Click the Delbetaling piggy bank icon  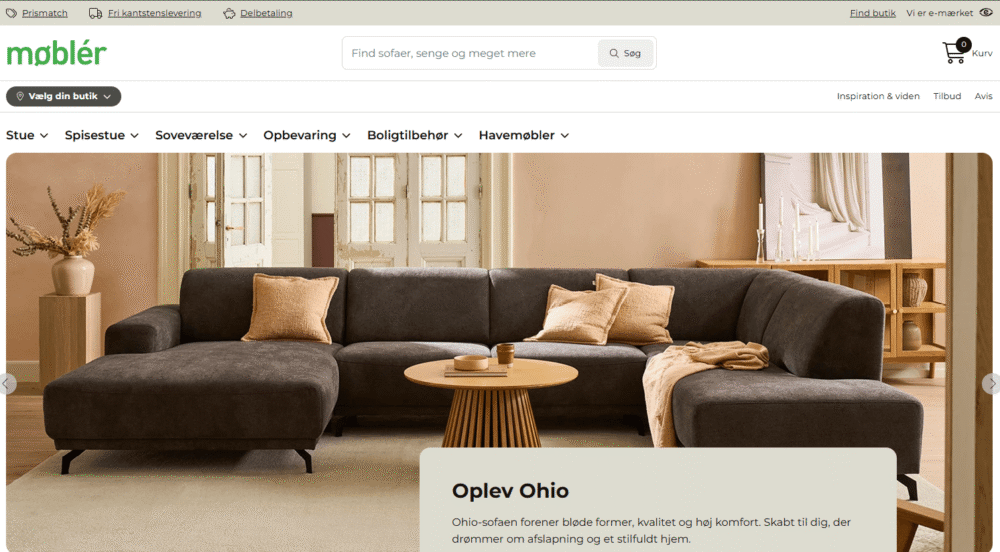coord(229,13)
